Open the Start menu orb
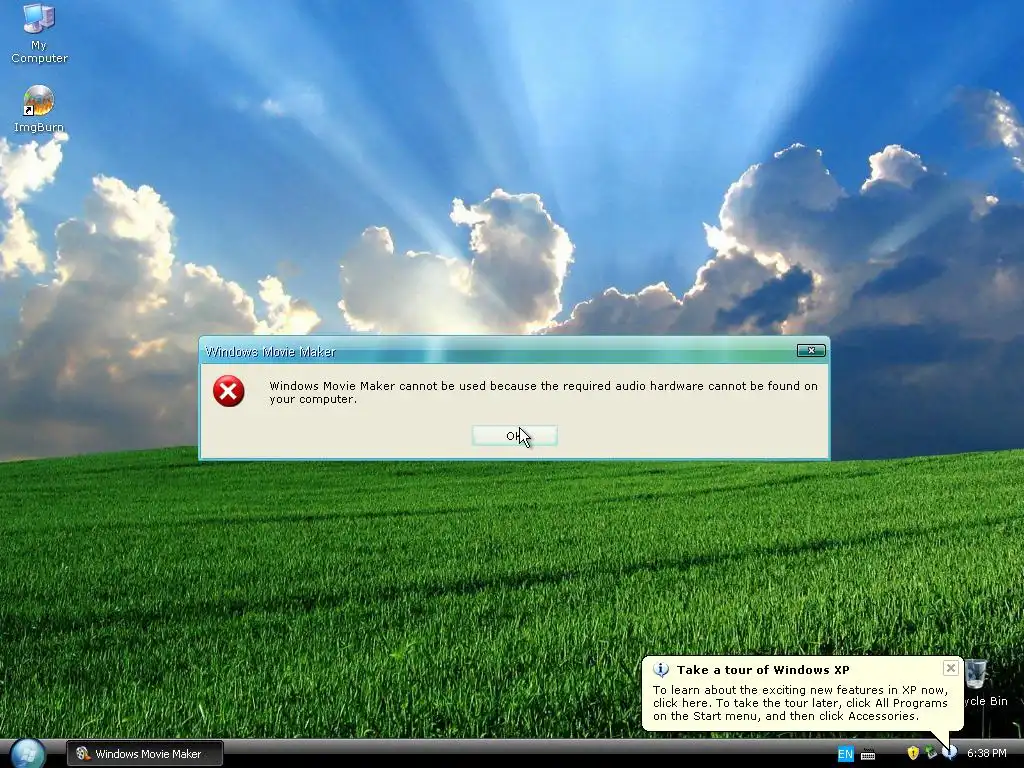The image size is (1024, 768). click(x=27, y=754)
